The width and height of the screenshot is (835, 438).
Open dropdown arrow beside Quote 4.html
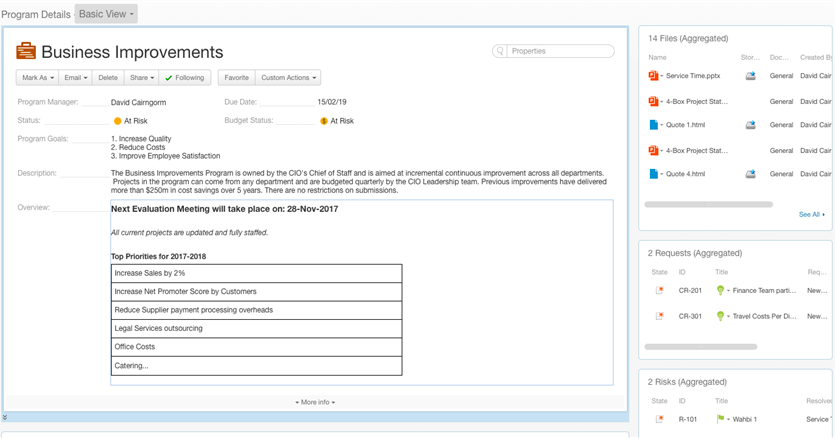click(662, 174)
